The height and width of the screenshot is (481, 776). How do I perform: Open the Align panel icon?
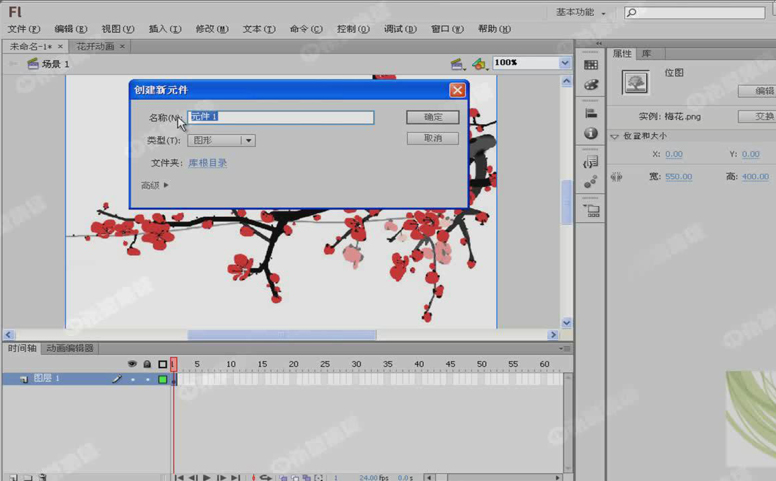pyautogui.click(x=591, y=113)
